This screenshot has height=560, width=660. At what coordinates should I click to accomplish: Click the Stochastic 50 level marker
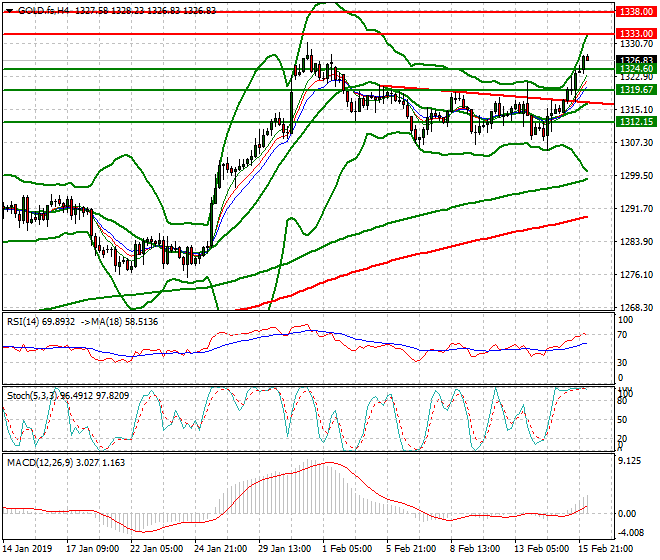pos(623,420)
